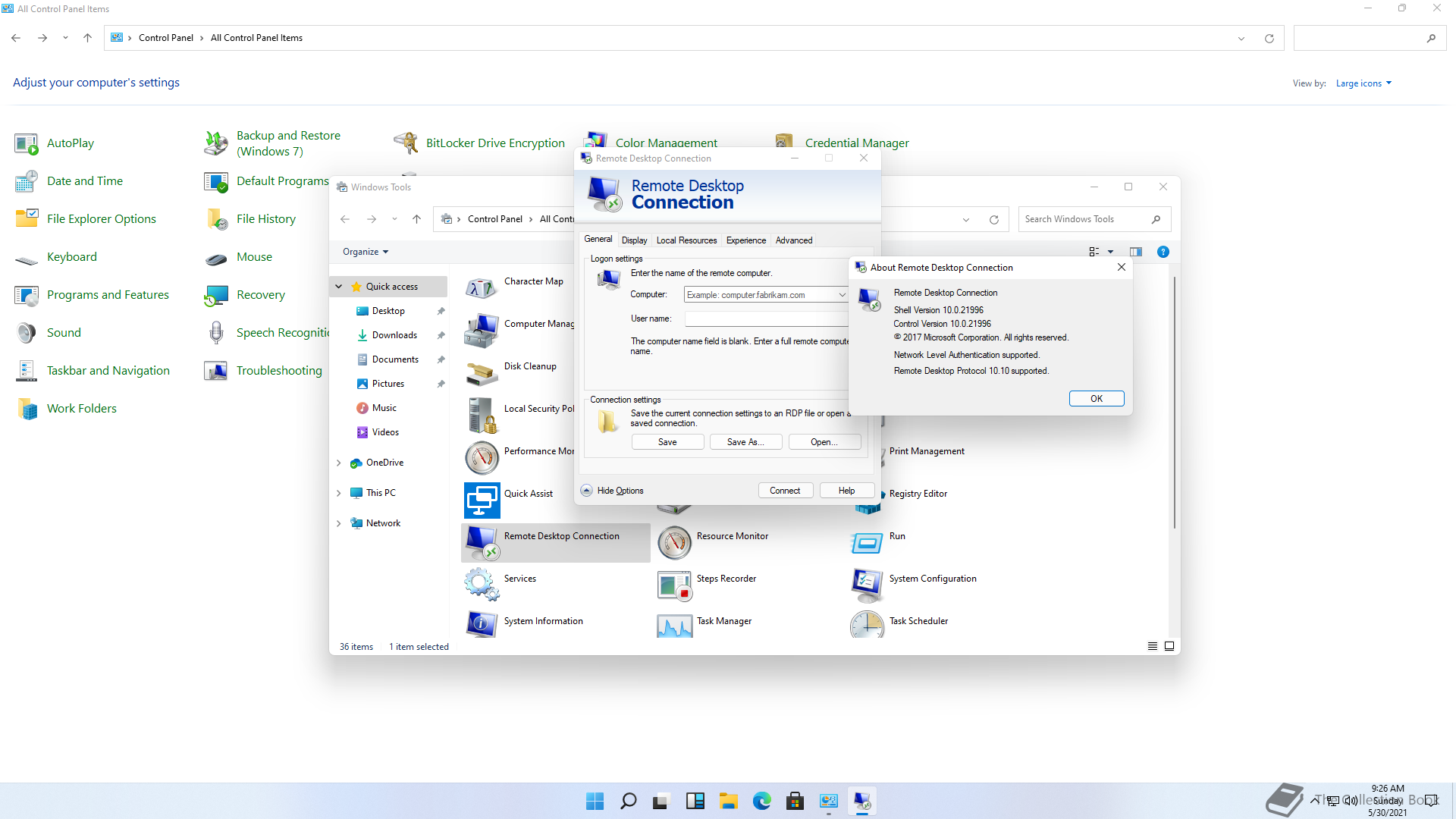Screen dimensions: 1456x819
Task: Click the User name input field
Action: point(766,318)
